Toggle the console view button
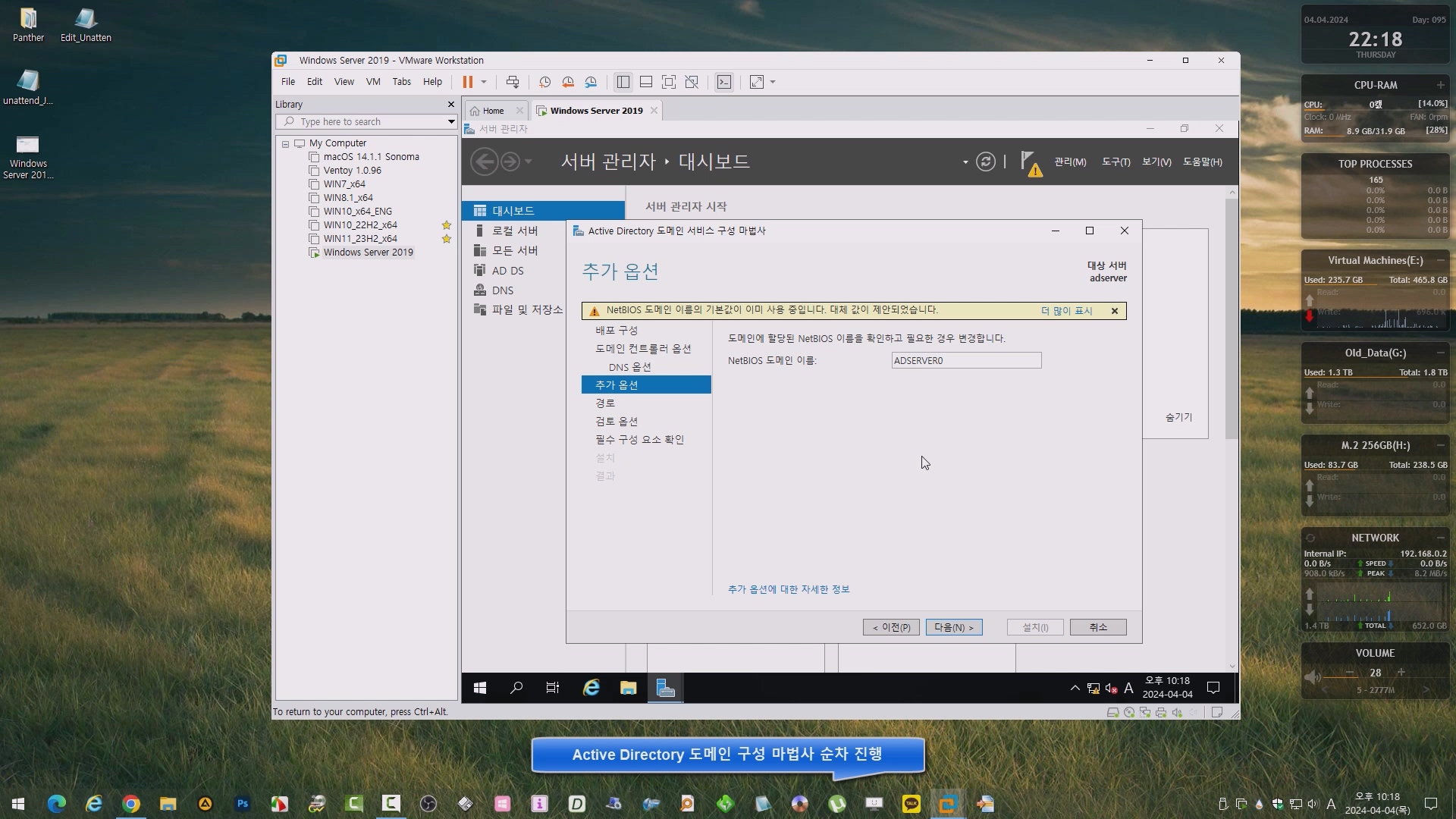The height and width of the screenshot is (819, 1456). [724, 82]
